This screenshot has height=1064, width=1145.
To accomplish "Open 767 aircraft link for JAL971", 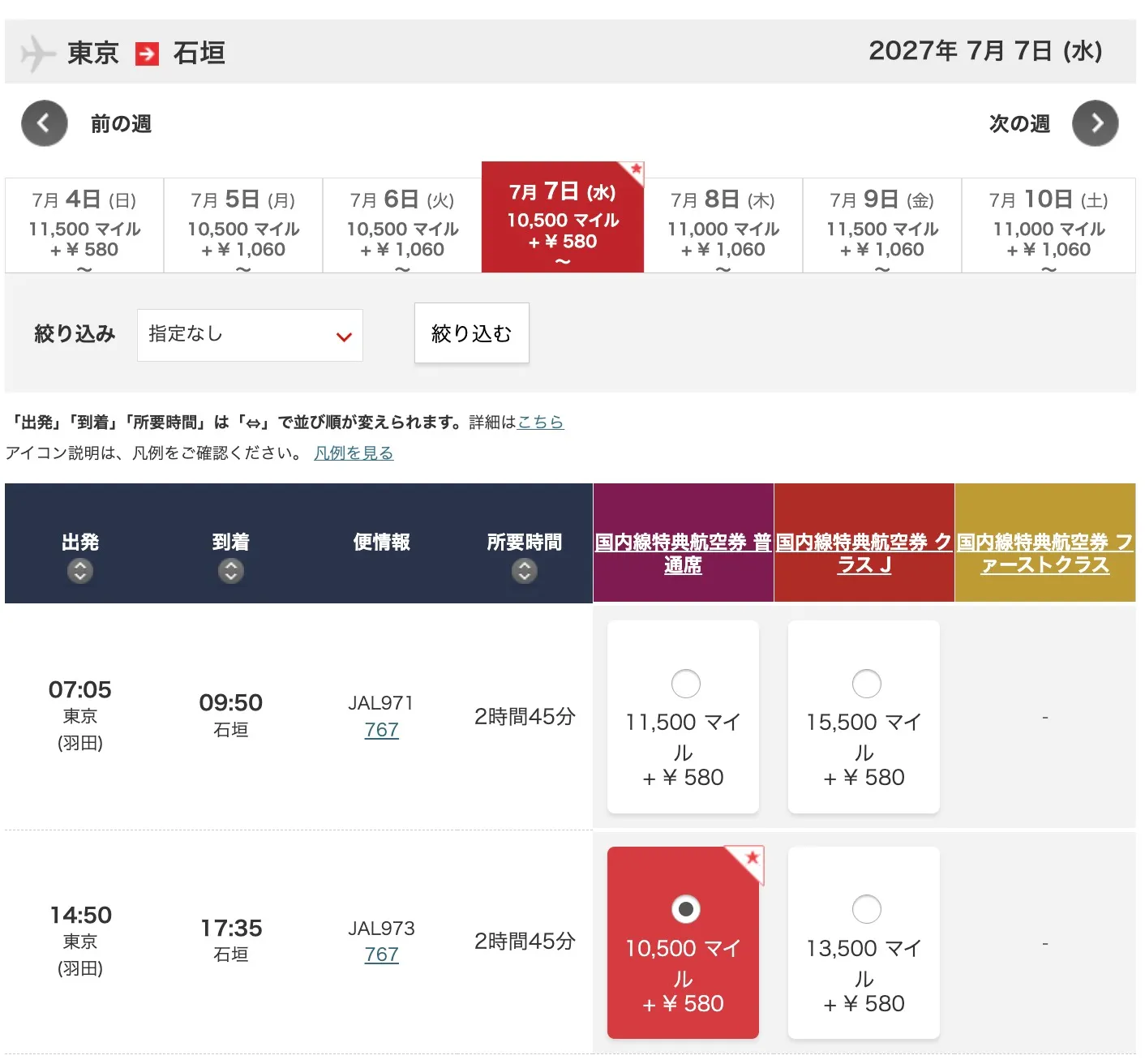I will [x=381, y=730].
